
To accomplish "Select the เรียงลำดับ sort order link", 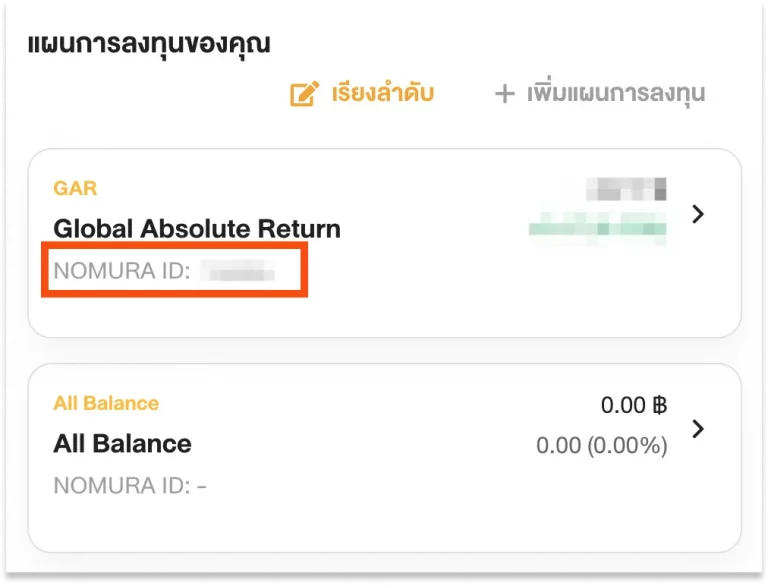I will [383, 93].
